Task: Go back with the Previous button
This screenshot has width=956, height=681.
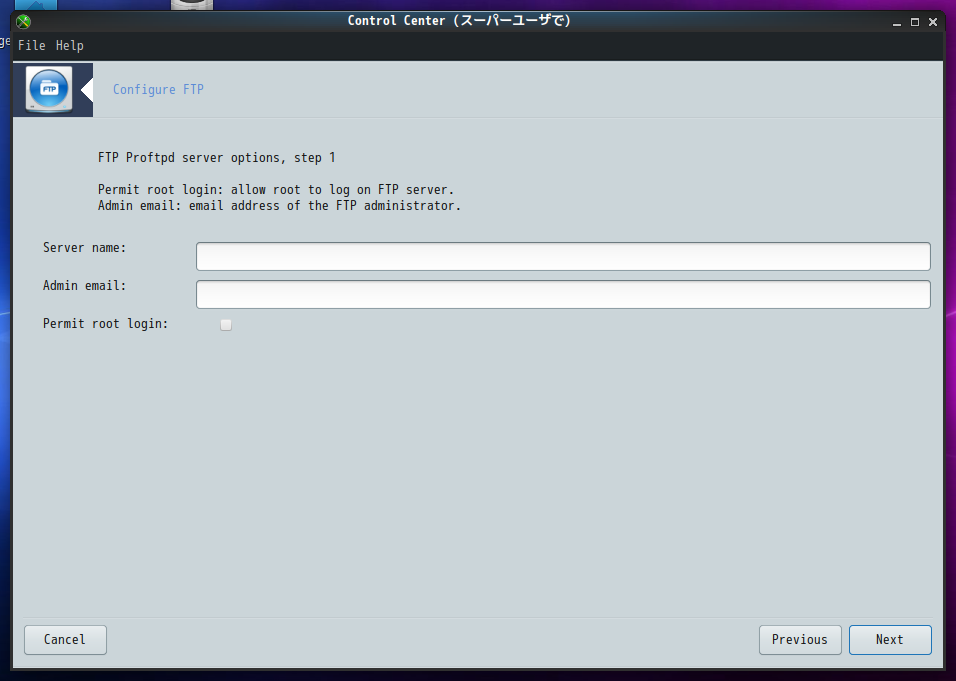Action: 800,640
